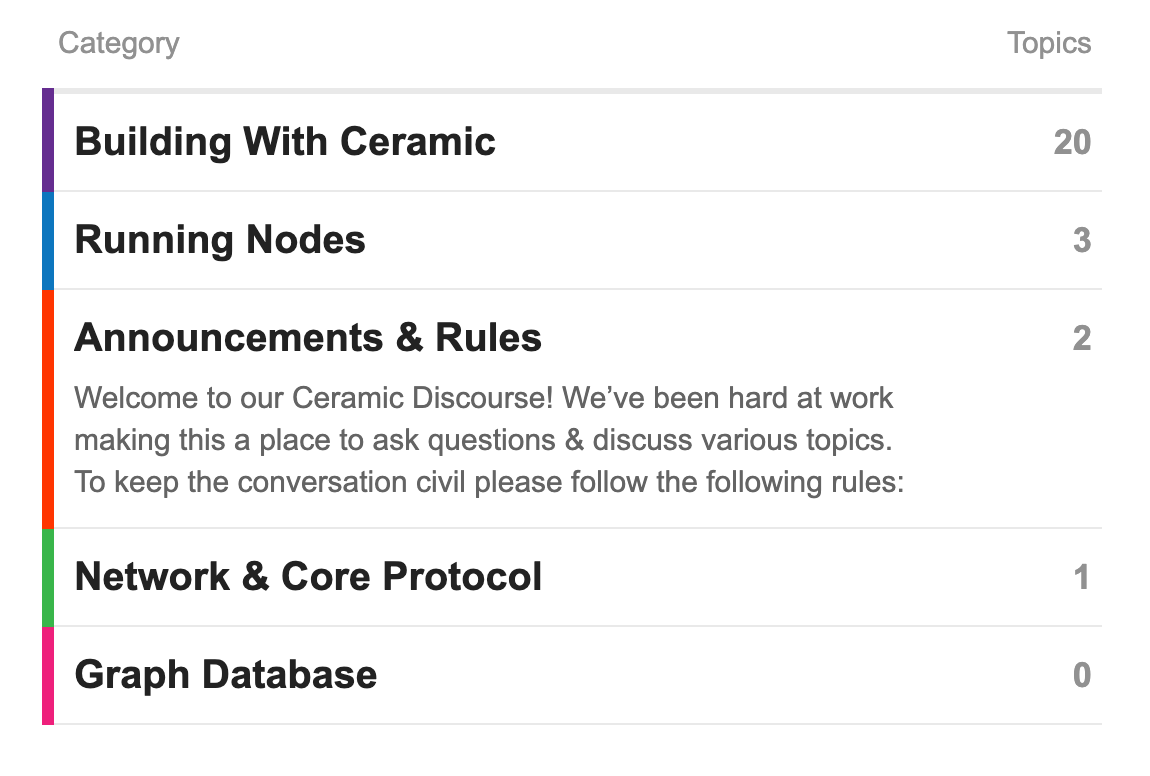This screenshot has width=1150, height=776.
Task: Click the green Network & Core Protocol bar
Action: point(47,577)
